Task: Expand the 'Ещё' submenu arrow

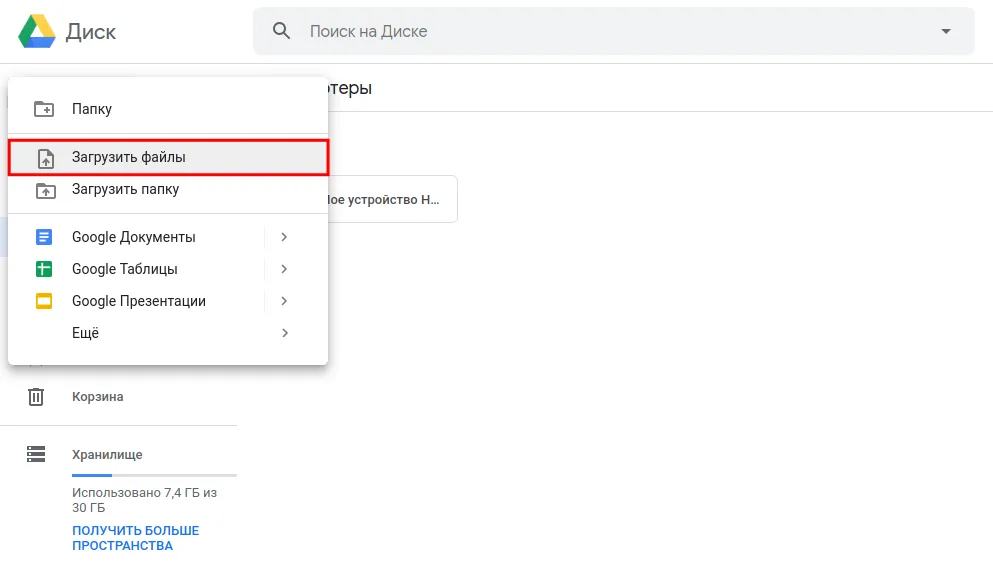Action: pyautogui.click(x=284, y=333)
